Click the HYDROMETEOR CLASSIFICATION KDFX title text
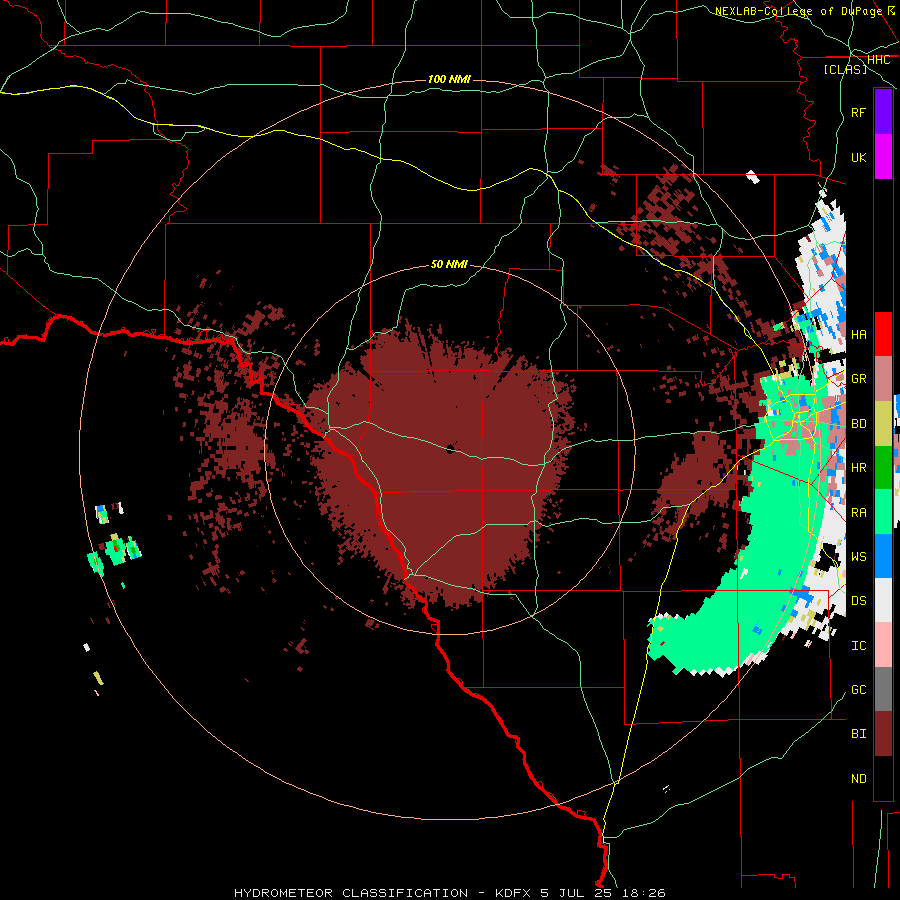900x900 pixels. coord(449,893)
